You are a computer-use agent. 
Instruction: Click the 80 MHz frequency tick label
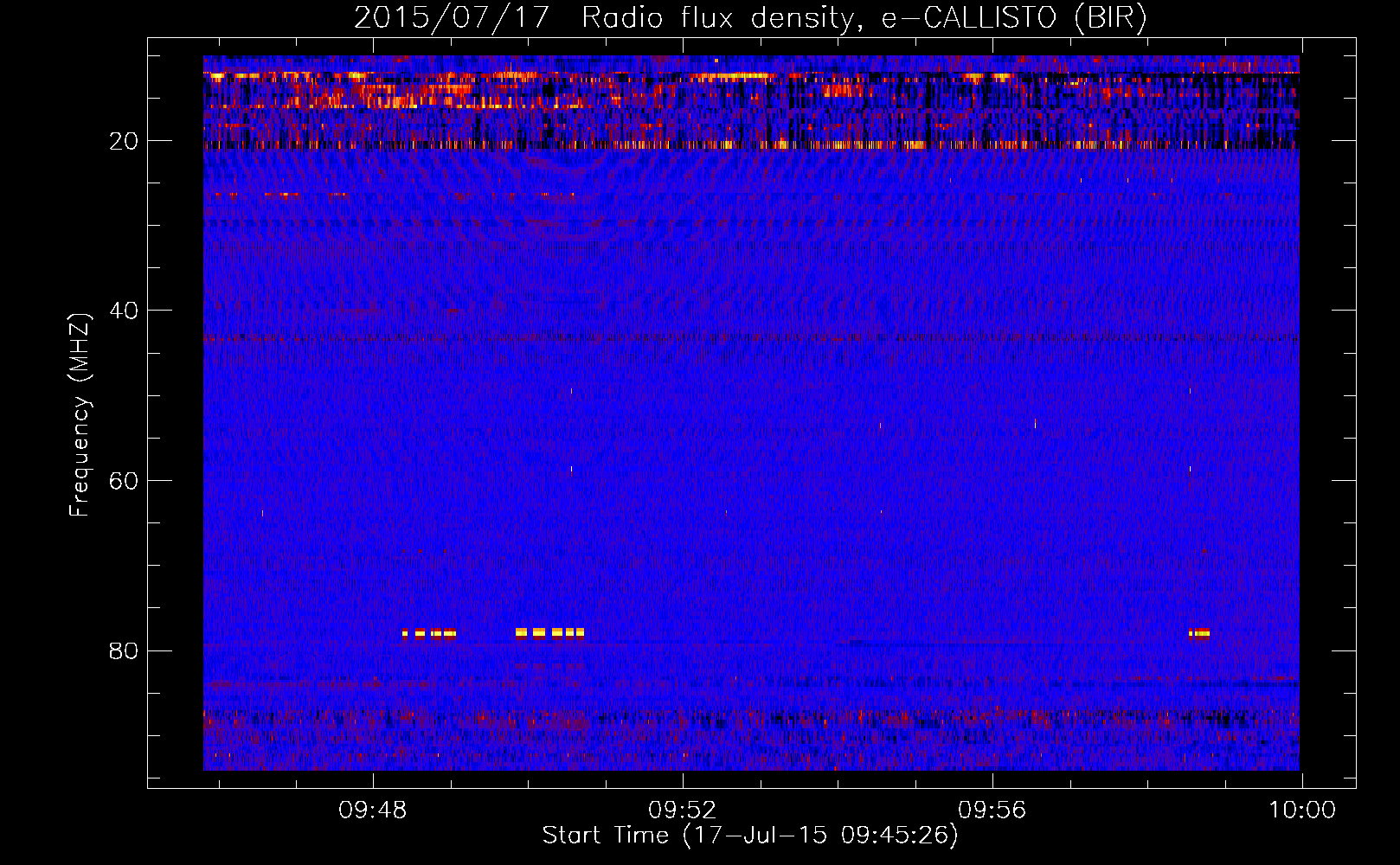125,650
